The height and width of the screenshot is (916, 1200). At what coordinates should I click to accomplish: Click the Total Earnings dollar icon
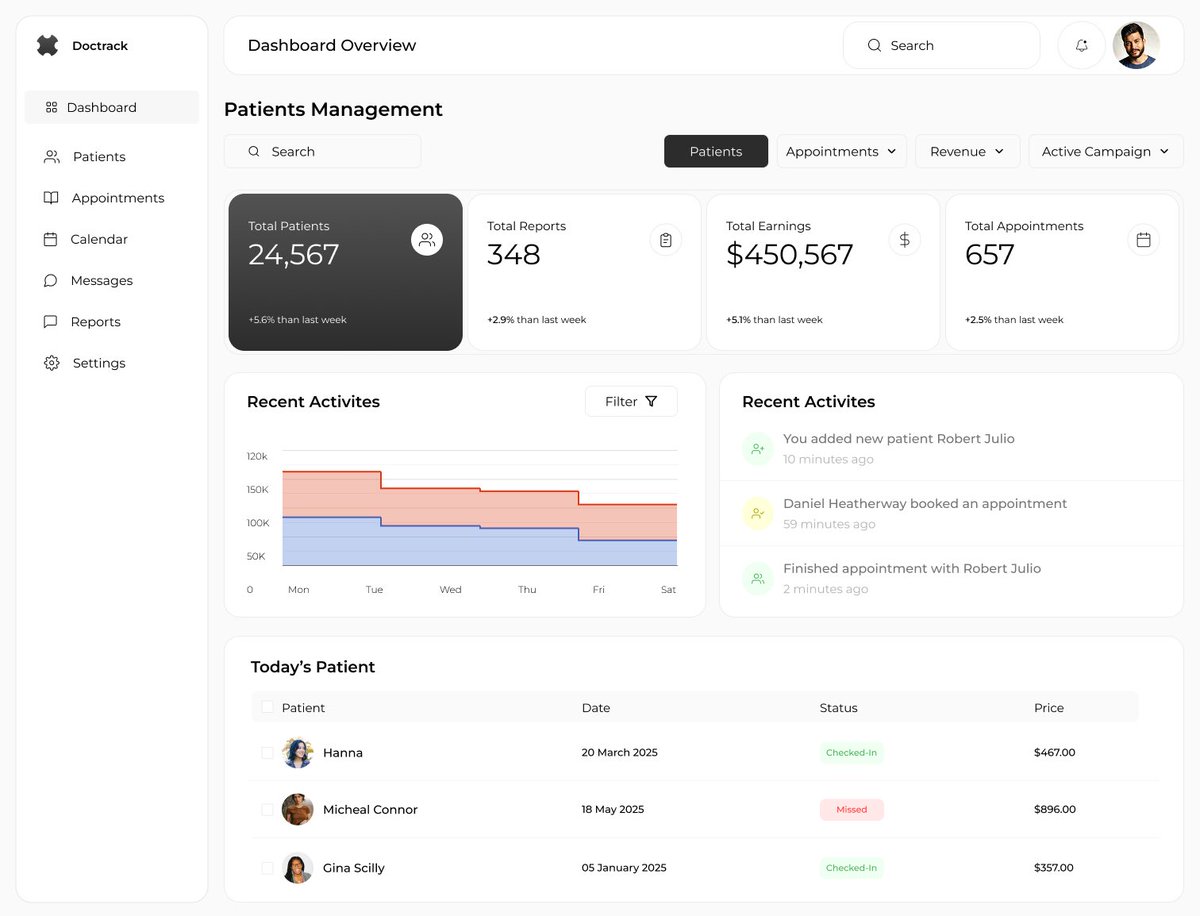point(905,240)
